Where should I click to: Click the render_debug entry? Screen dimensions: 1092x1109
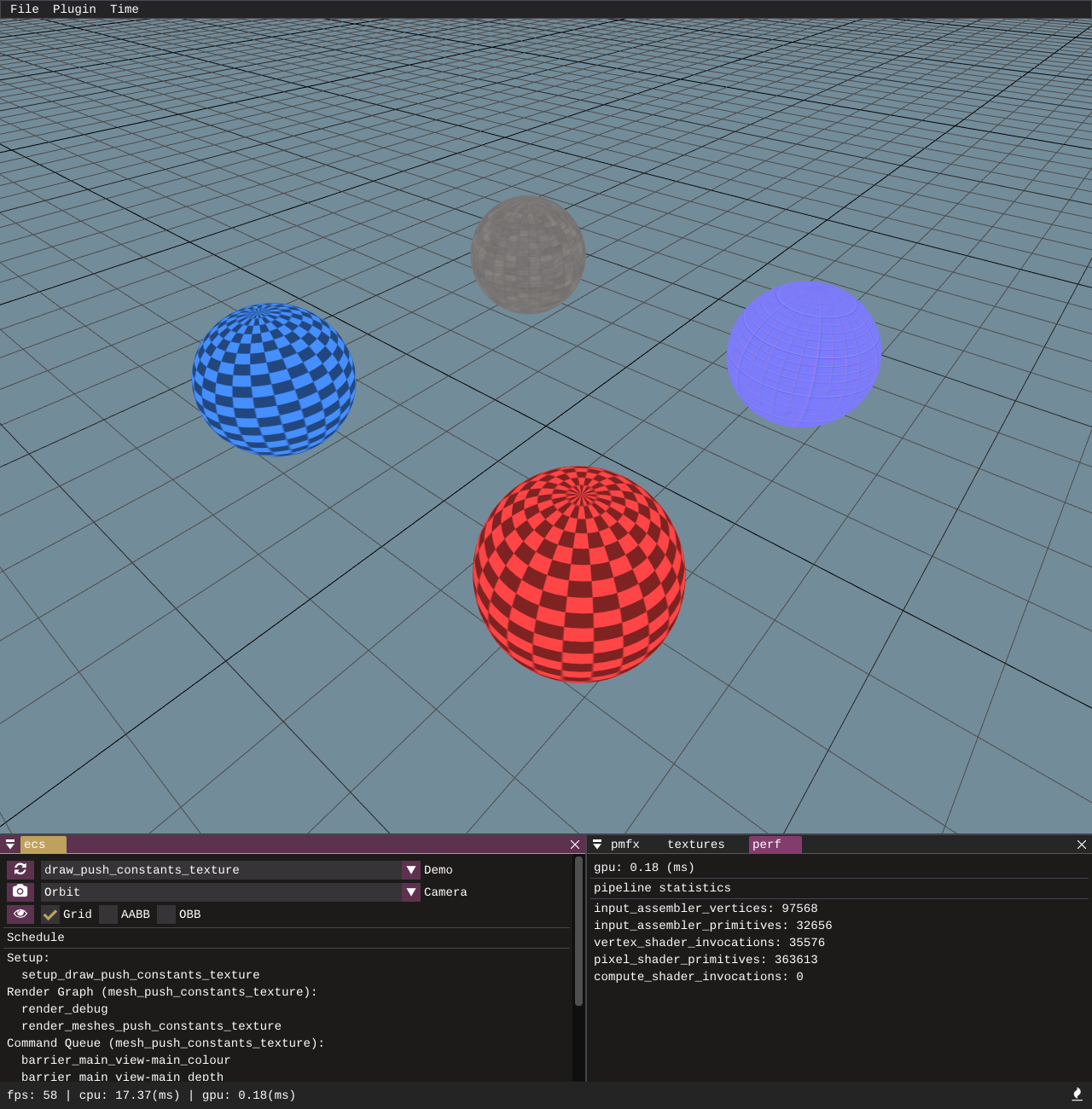click(65, 1009)
